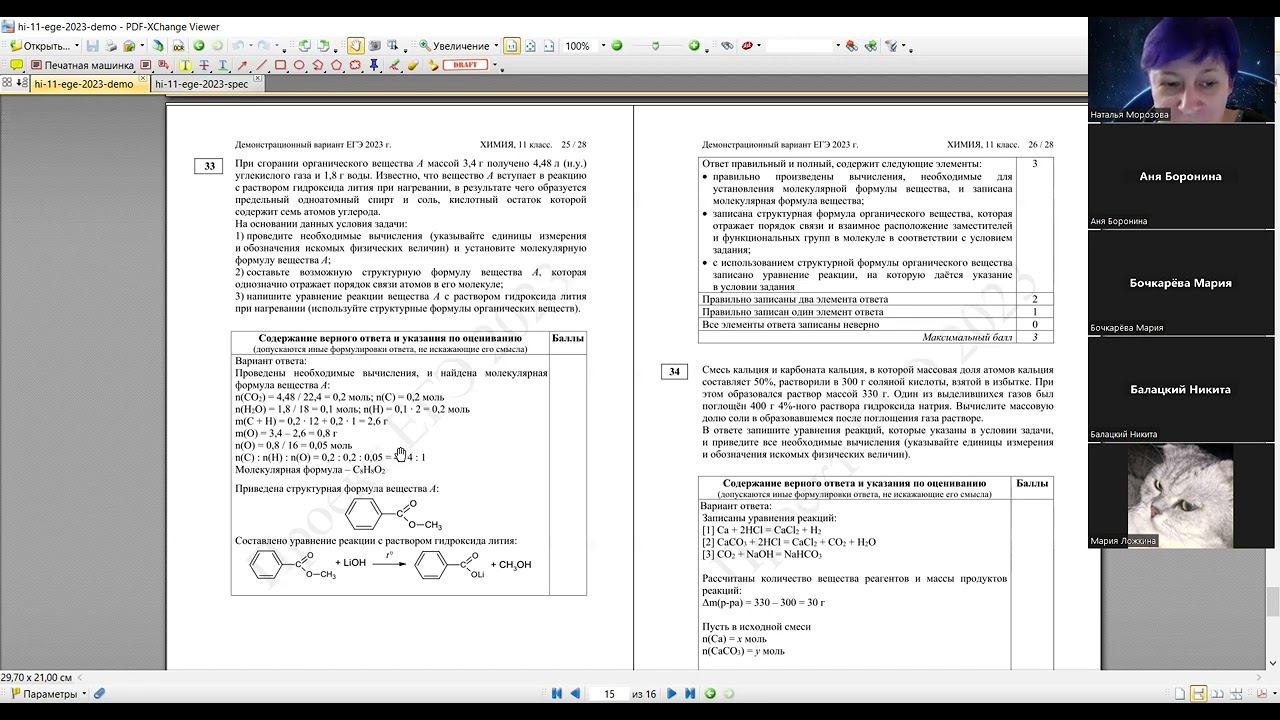The image size is (1280, 720).
Task: Add a Sticky Note comment
Action: tap(16, 65)
